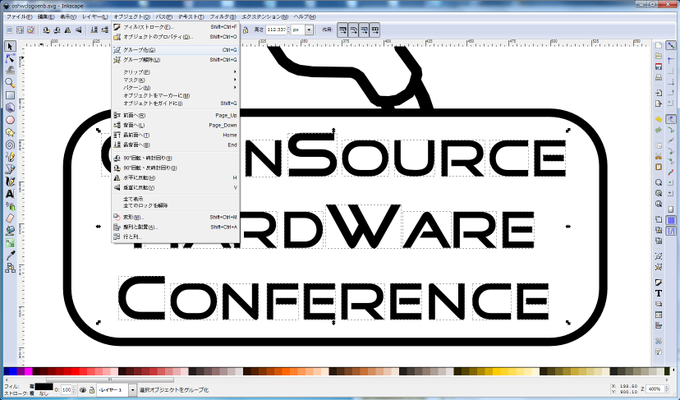
Task: Click the Undo yellow arrow icon
Action: pyautogui.click(x=658, y=119)
